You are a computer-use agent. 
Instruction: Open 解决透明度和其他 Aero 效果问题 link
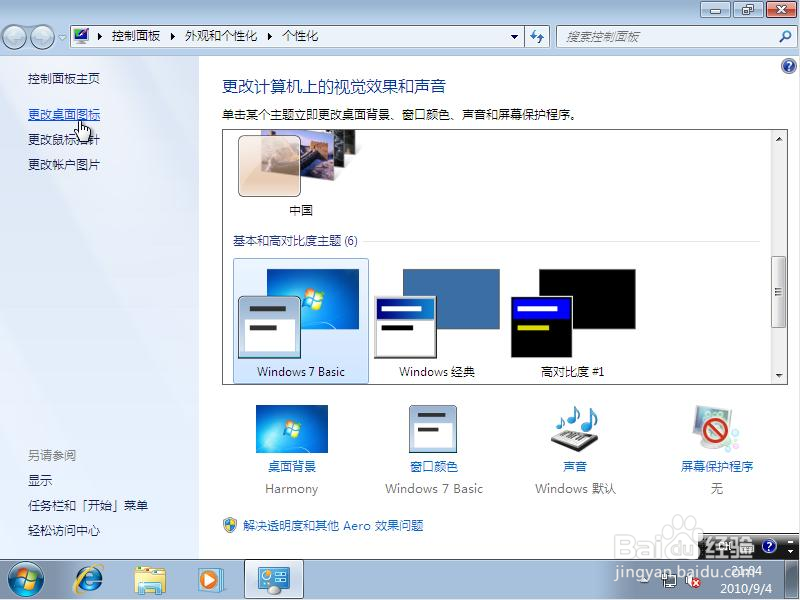click(x=333, y=526)
